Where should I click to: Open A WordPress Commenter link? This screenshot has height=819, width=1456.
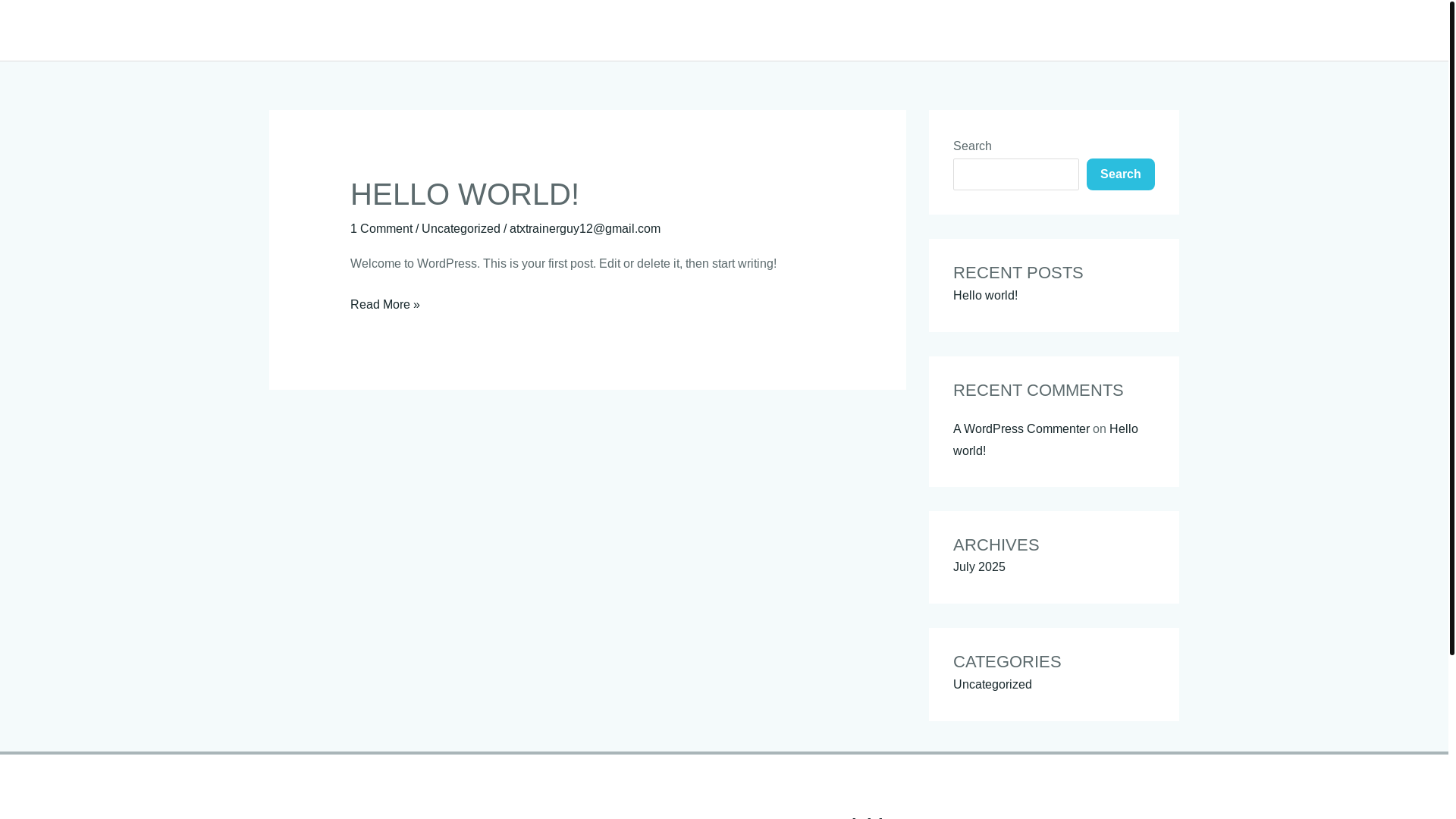1021,428
